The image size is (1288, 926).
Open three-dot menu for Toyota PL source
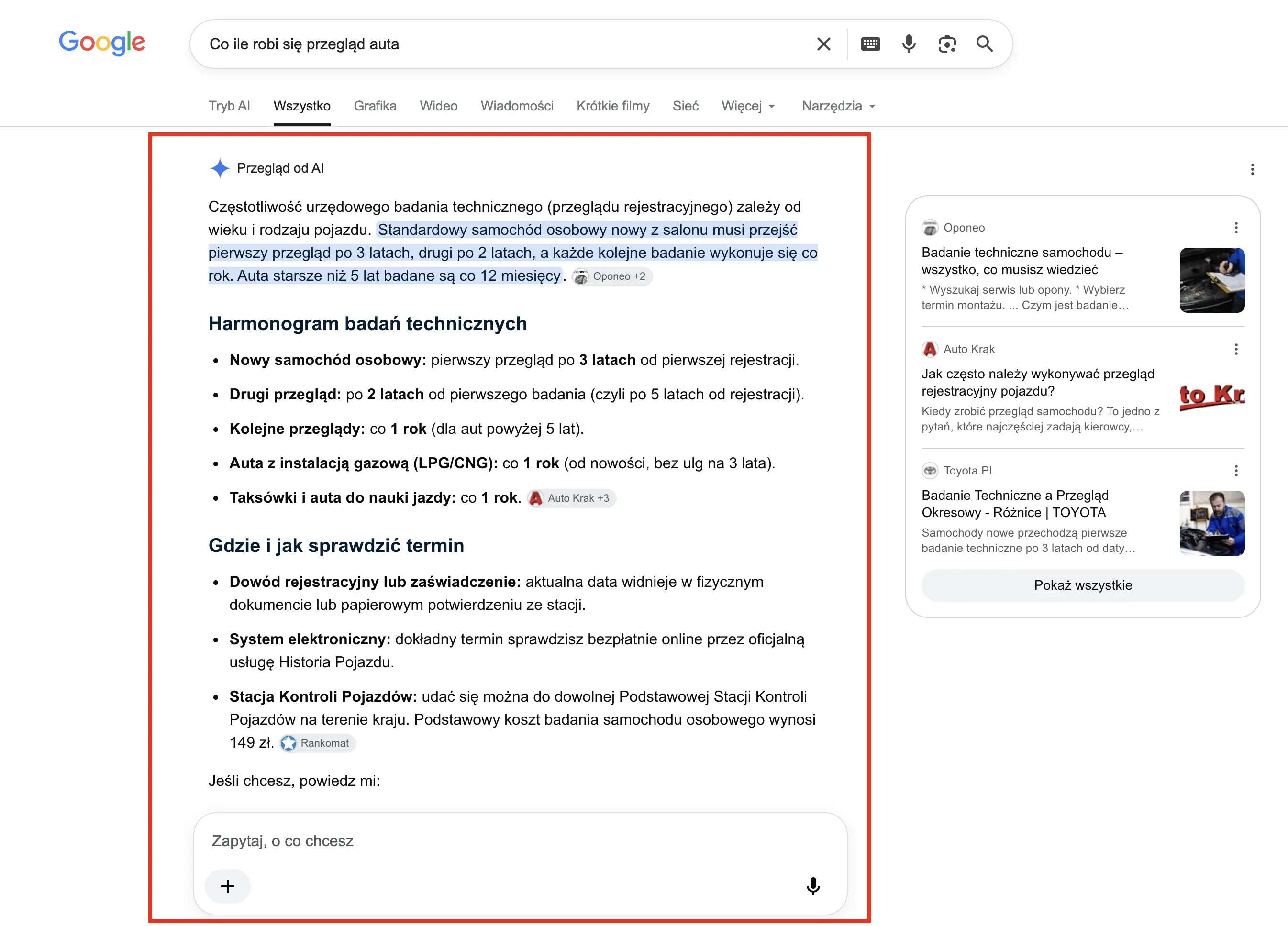point(1236,471)
